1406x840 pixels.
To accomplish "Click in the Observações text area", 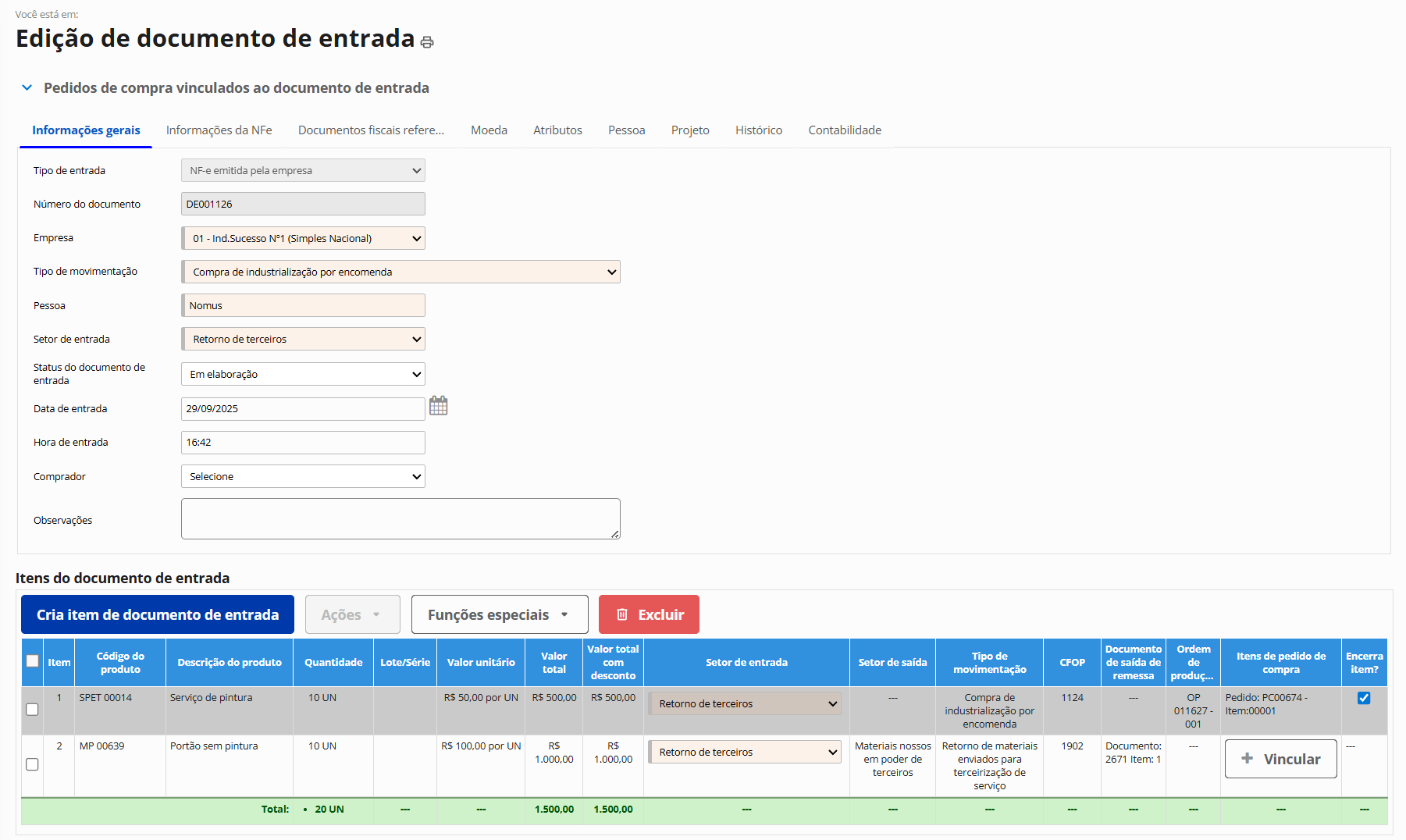I will click(400, 518).
